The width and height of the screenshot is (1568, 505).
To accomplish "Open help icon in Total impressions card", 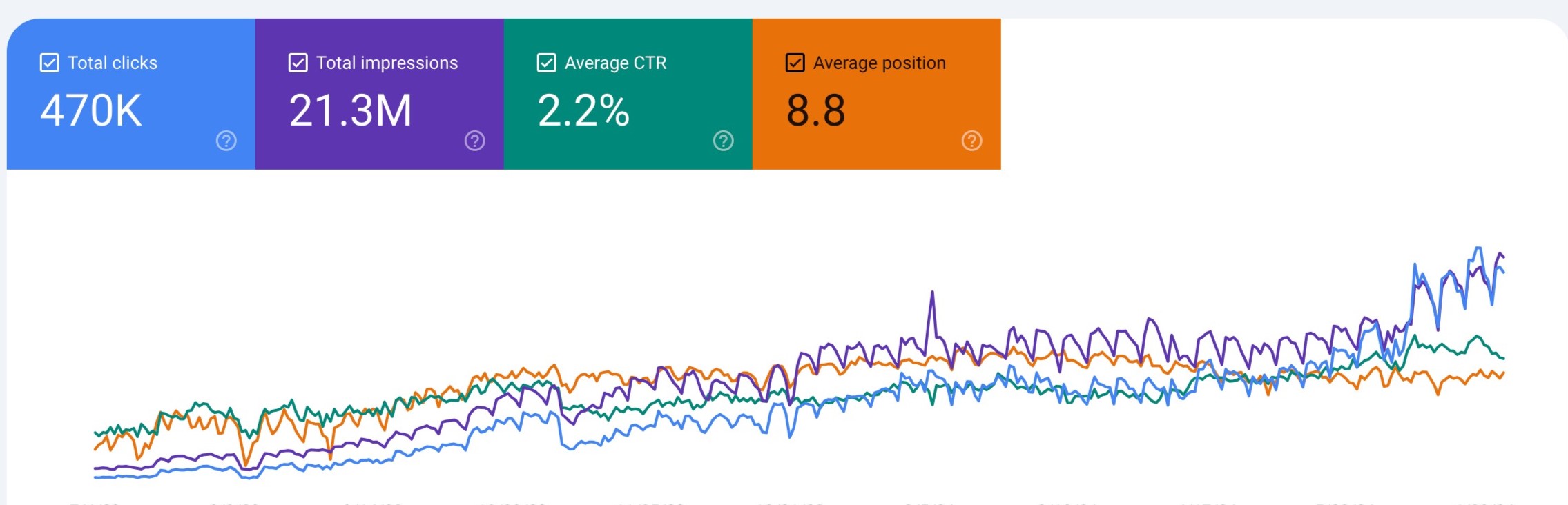I will coord(474,141).
